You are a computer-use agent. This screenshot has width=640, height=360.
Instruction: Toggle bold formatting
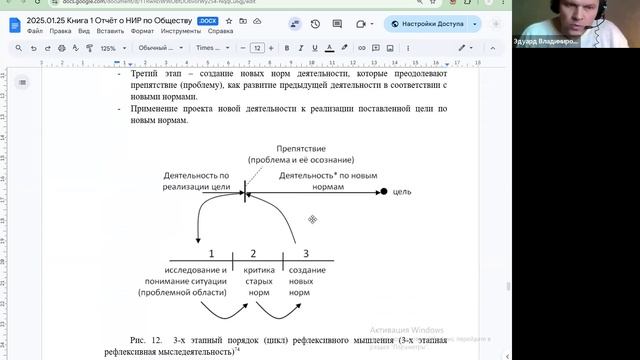(287, 48)
